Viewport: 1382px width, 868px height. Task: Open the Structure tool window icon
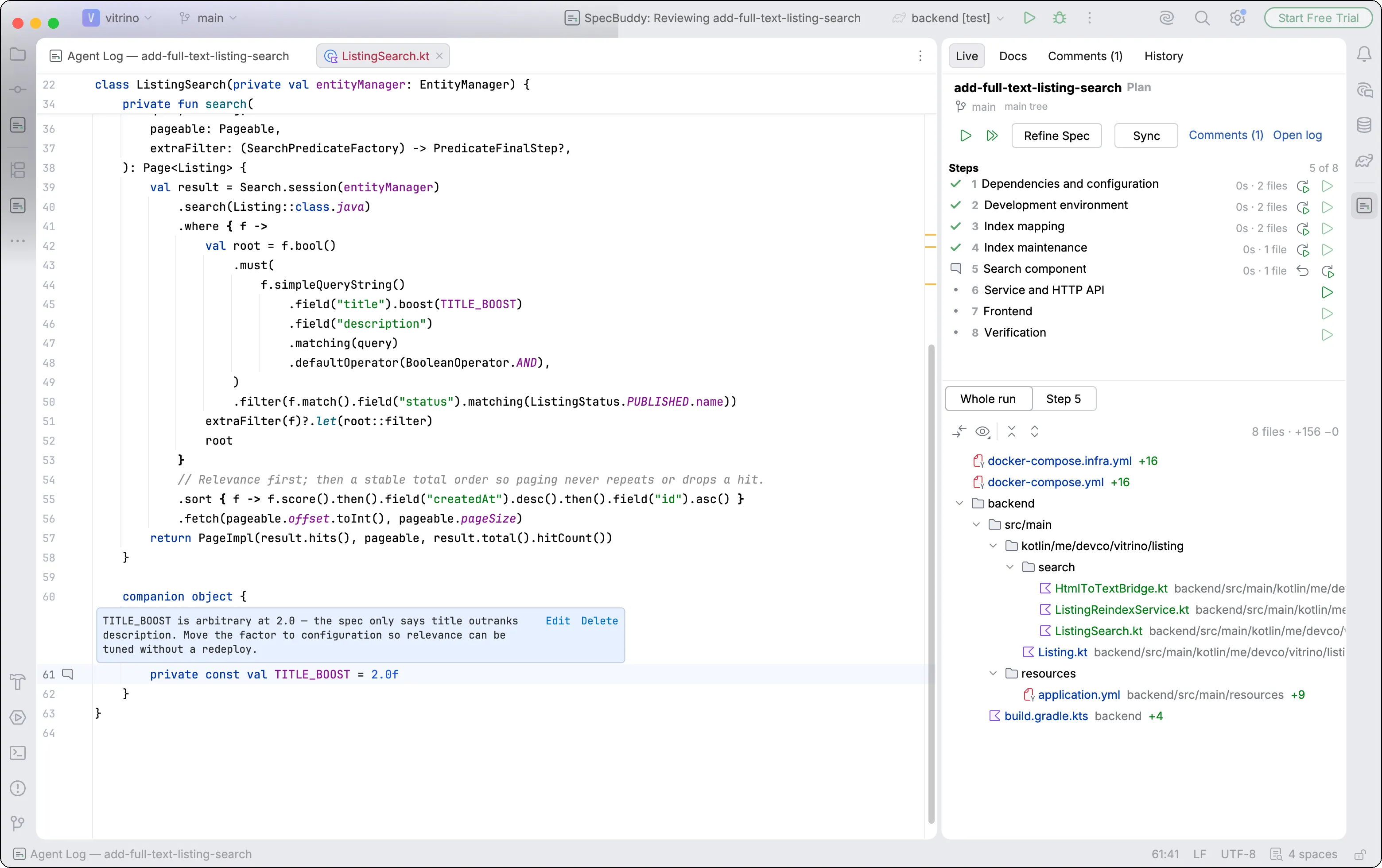click(18, 170)
